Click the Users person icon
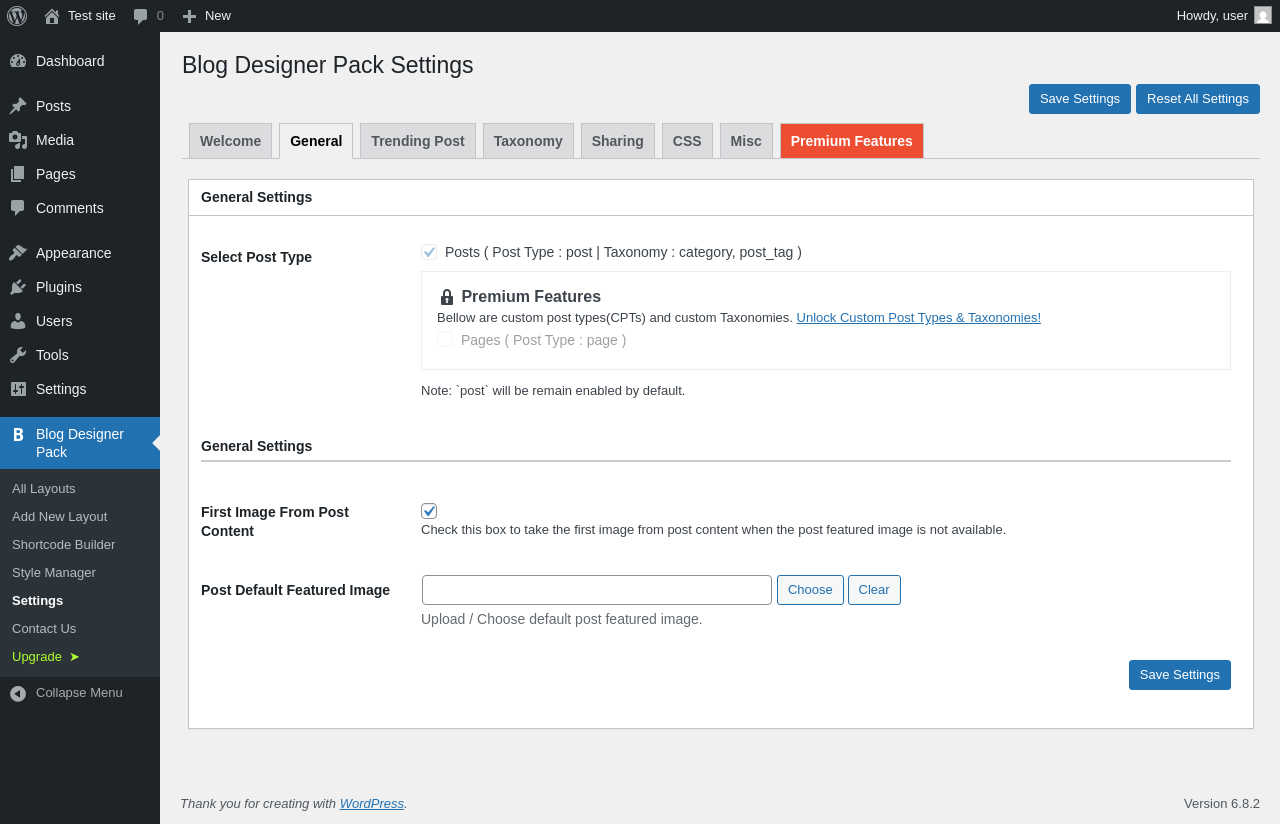The height and width of the screenshot is (824, 1280). click(18, 321)
